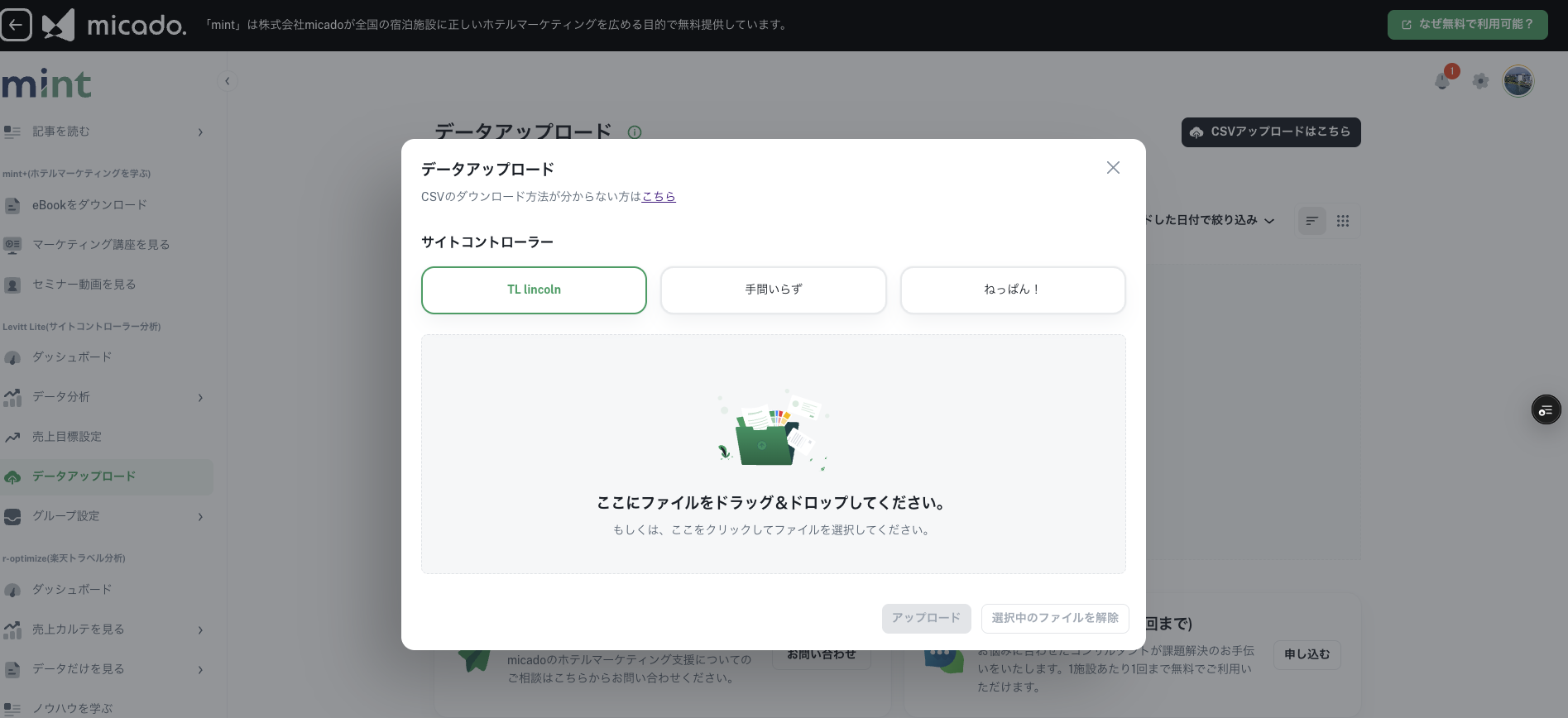
Task: Select TL lincoln site controller
Action: pos(534,290)
